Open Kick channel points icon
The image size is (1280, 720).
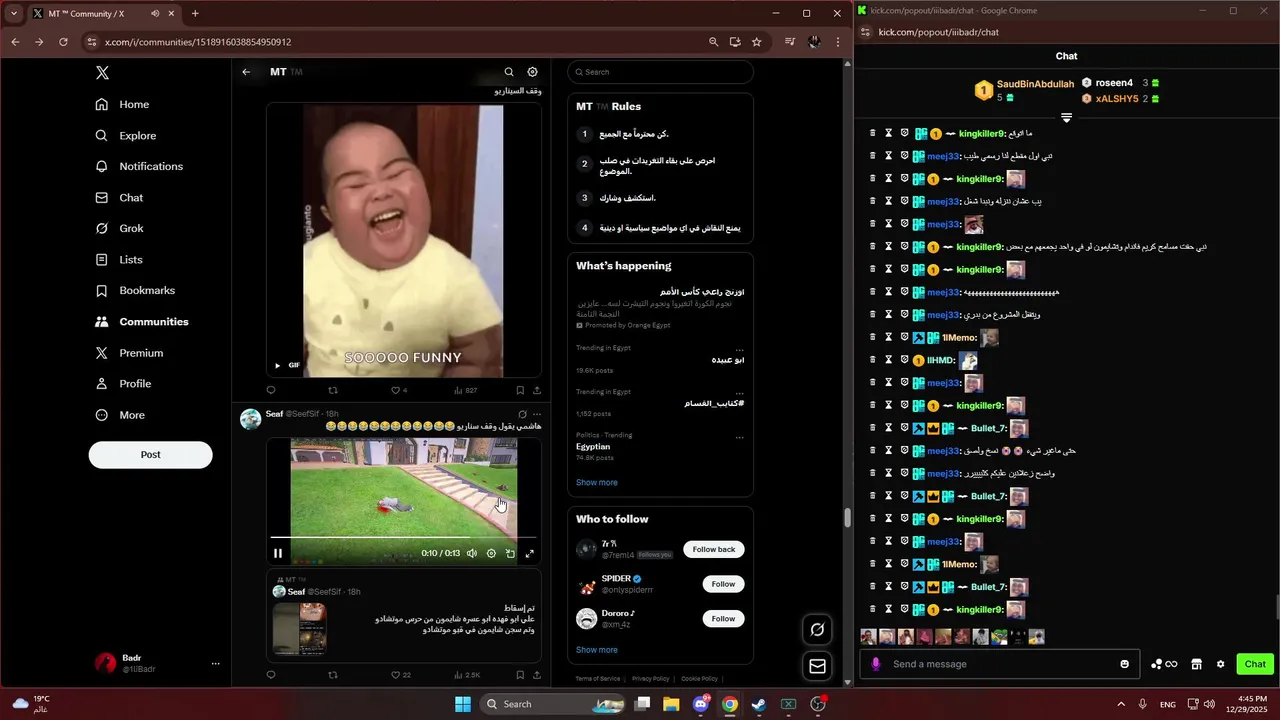coord(1164,664)
